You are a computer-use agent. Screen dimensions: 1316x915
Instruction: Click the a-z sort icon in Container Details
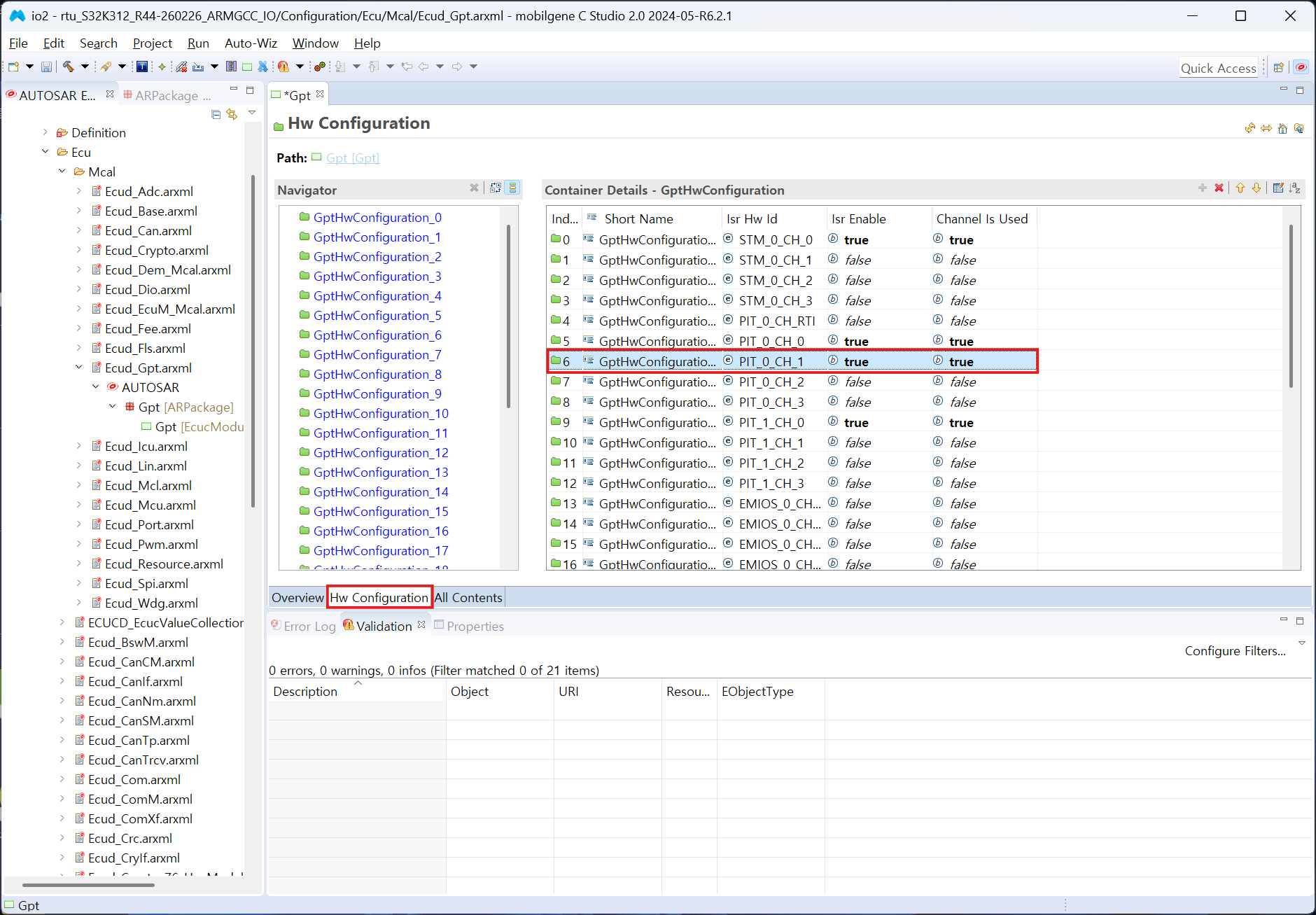point(1295,188)
